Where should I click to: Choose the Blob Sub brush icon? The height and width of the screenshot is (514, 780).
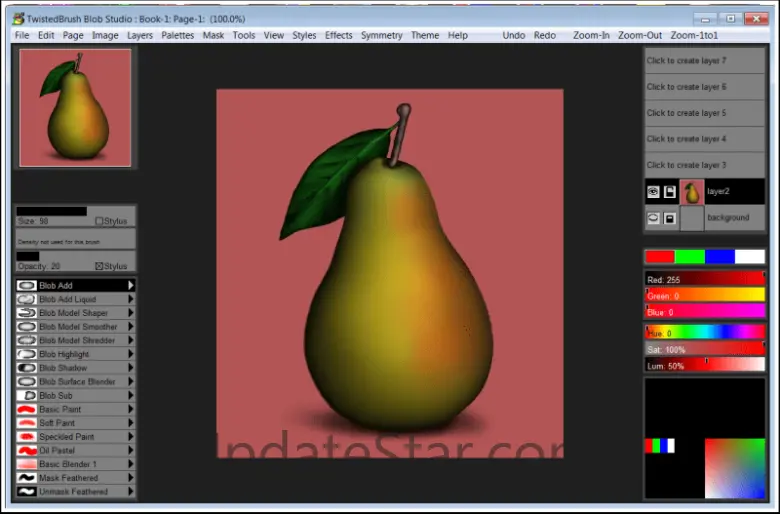(27, 395)
